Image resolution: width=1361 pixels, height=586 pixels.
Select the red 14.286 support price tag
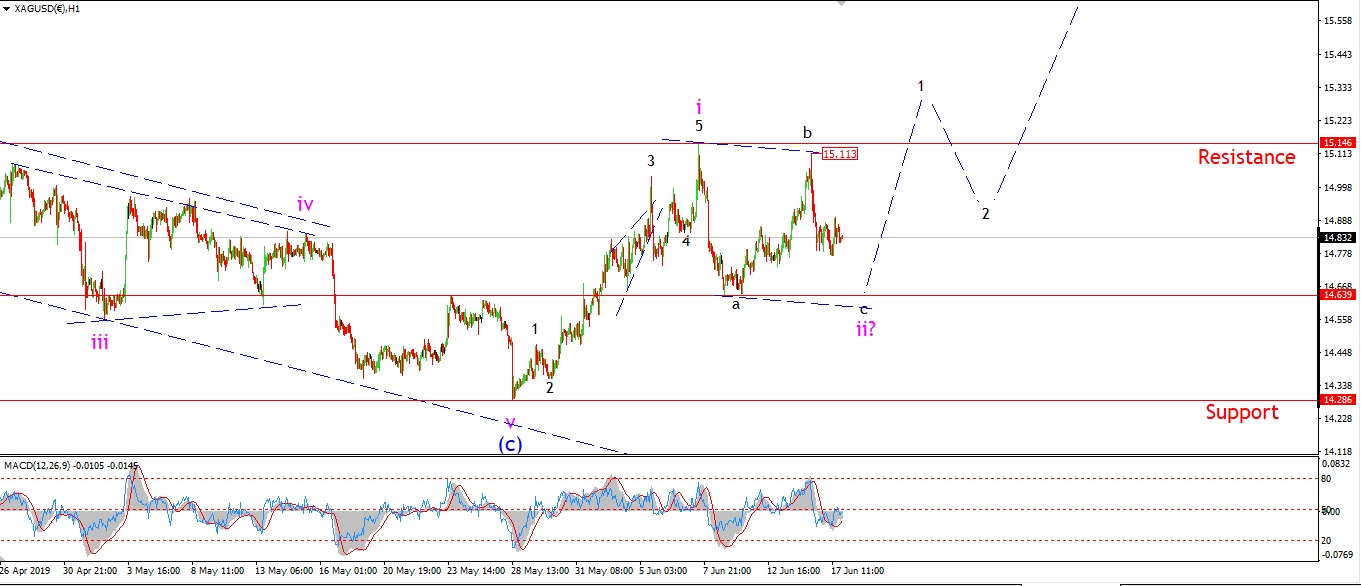point(1338,400)
